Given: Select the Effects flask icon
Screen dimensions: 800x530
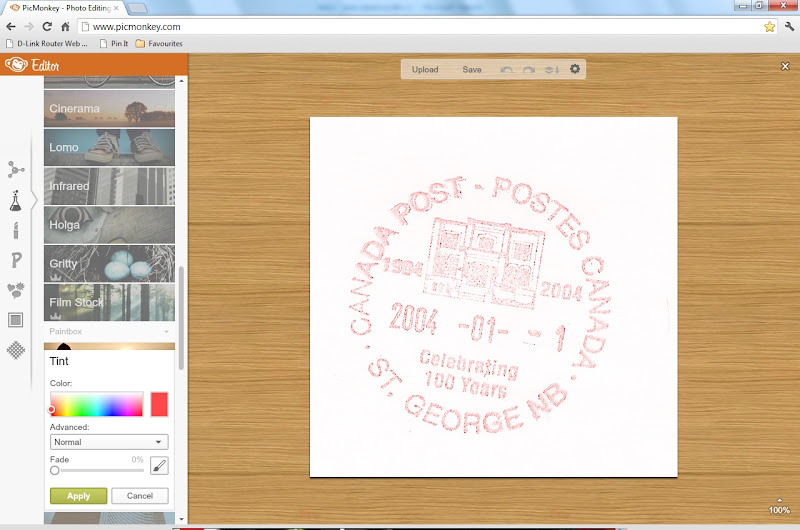Looking at the screenshot, I should click(15, 201).
